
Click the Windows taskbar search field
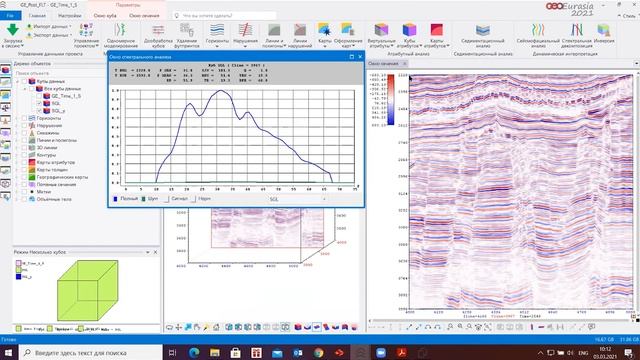coord(91,352)
